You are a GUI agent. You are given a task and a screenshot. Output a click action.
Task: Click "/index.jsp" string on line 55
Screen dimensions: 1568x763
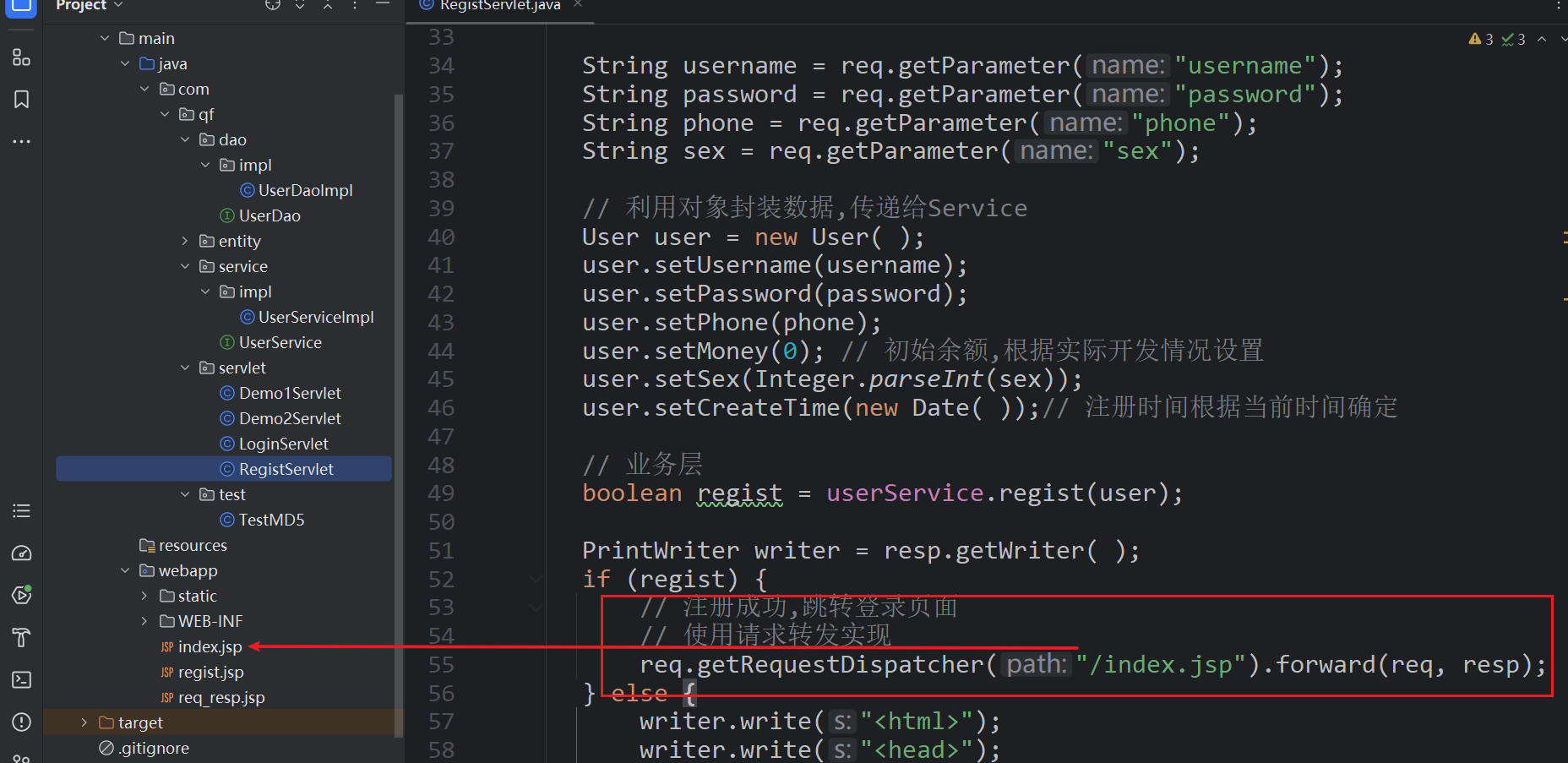1160,665
